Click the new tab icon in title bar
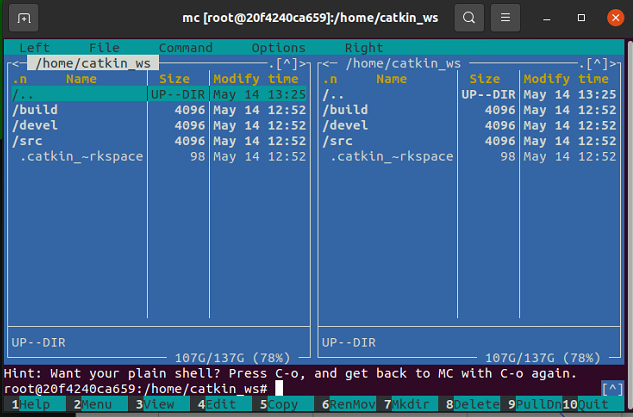The width and height of the screenshot is (633, 417). [x=24, y=18]
